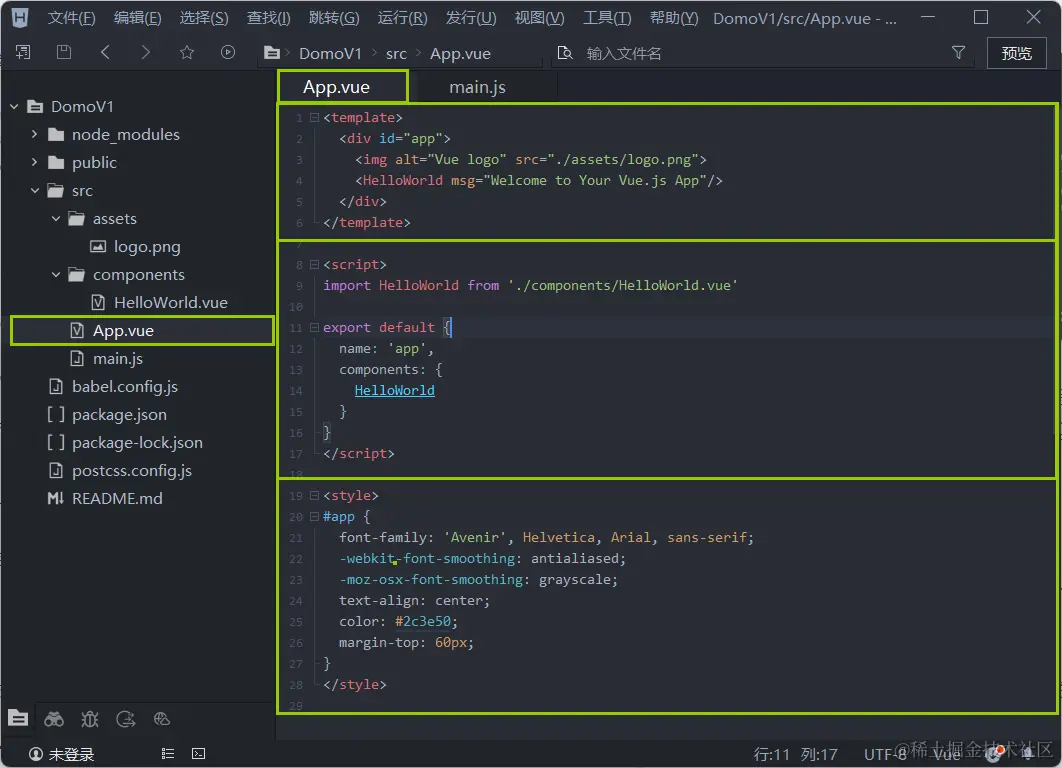The height and width of the screenshot is (768, 1062).
Task: Open the project explorer sidebar icon
Action: (x=18, y=719)
